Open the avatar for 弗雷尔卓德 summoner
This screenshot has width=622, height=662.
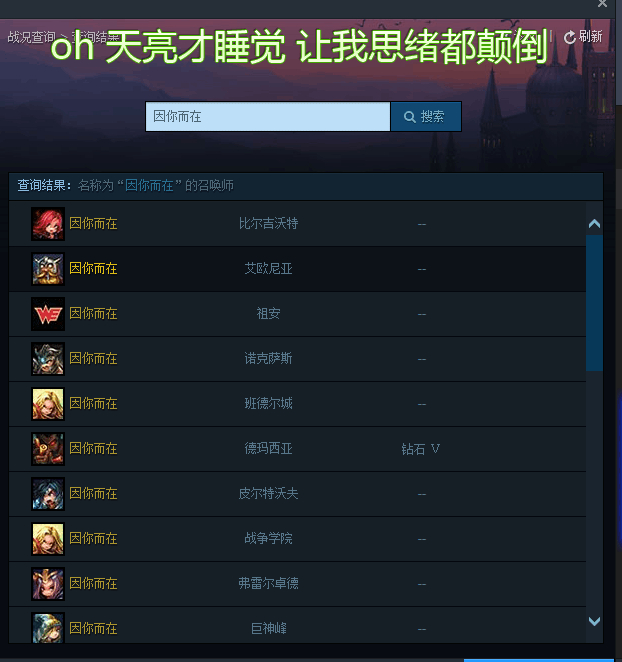[x=48, y=584]
